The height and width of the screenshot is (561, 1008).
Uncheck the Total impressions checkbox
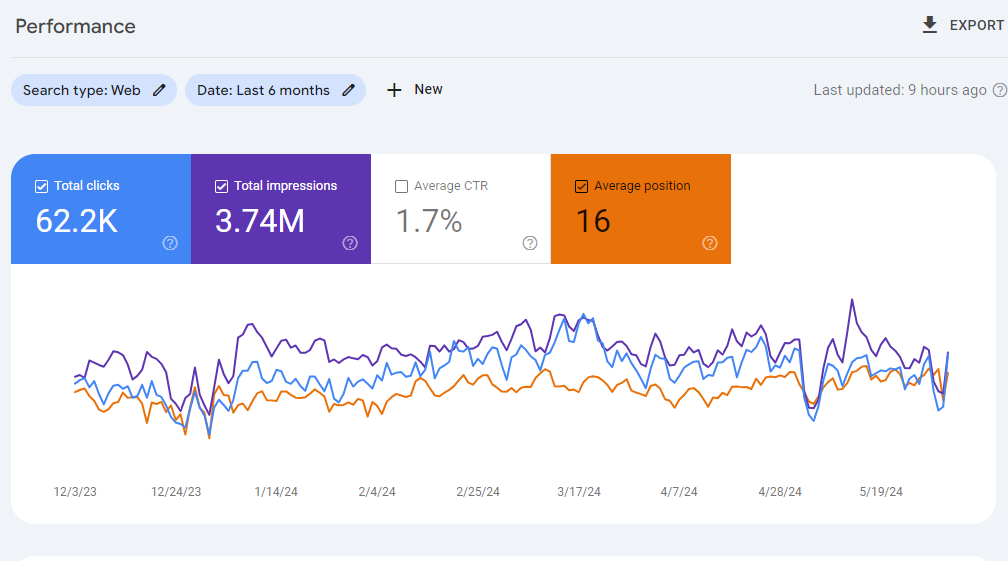coord(221,186)
